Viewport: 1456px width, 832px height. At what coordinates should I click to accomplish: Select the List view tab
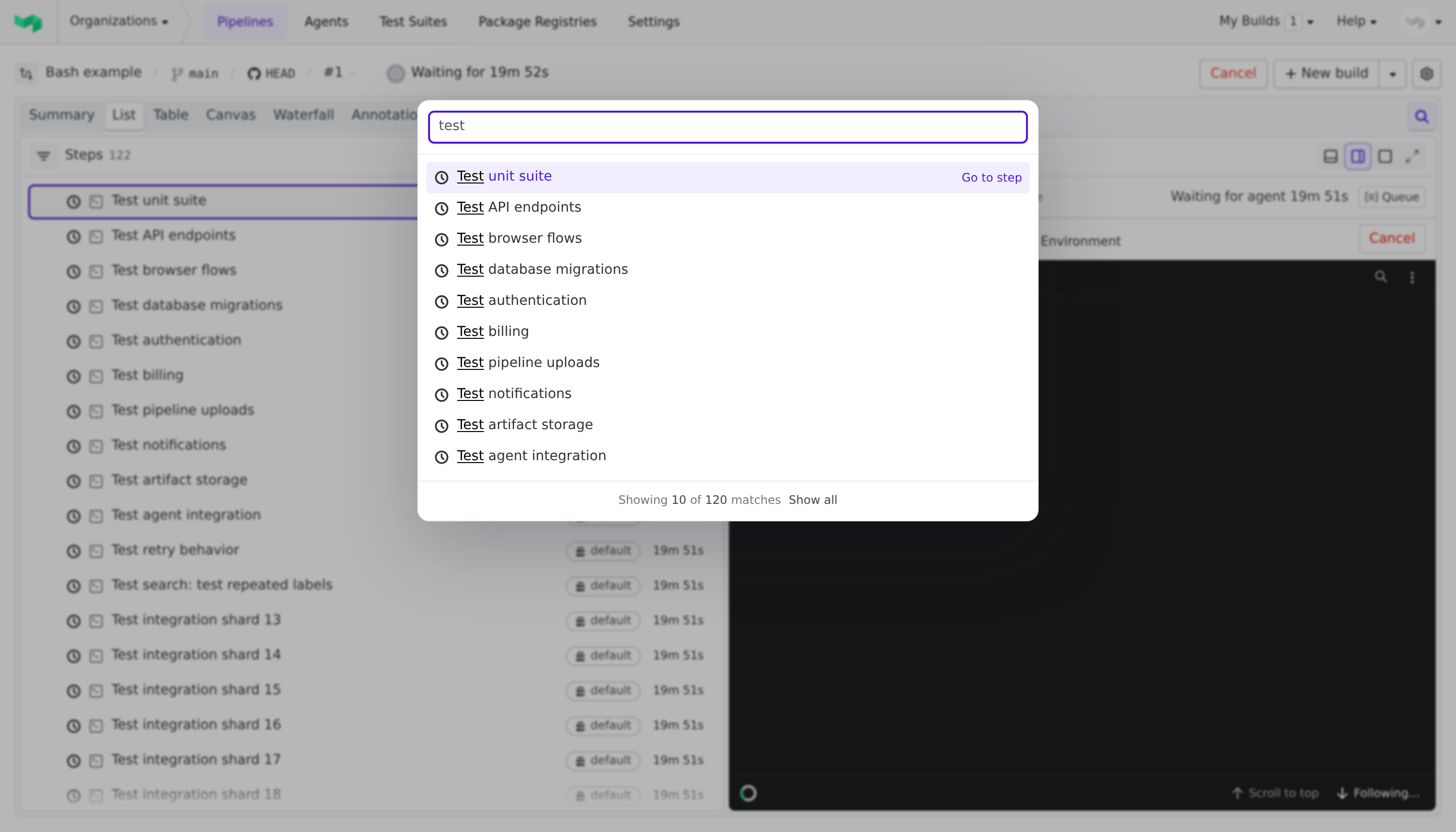click(124, 115)
